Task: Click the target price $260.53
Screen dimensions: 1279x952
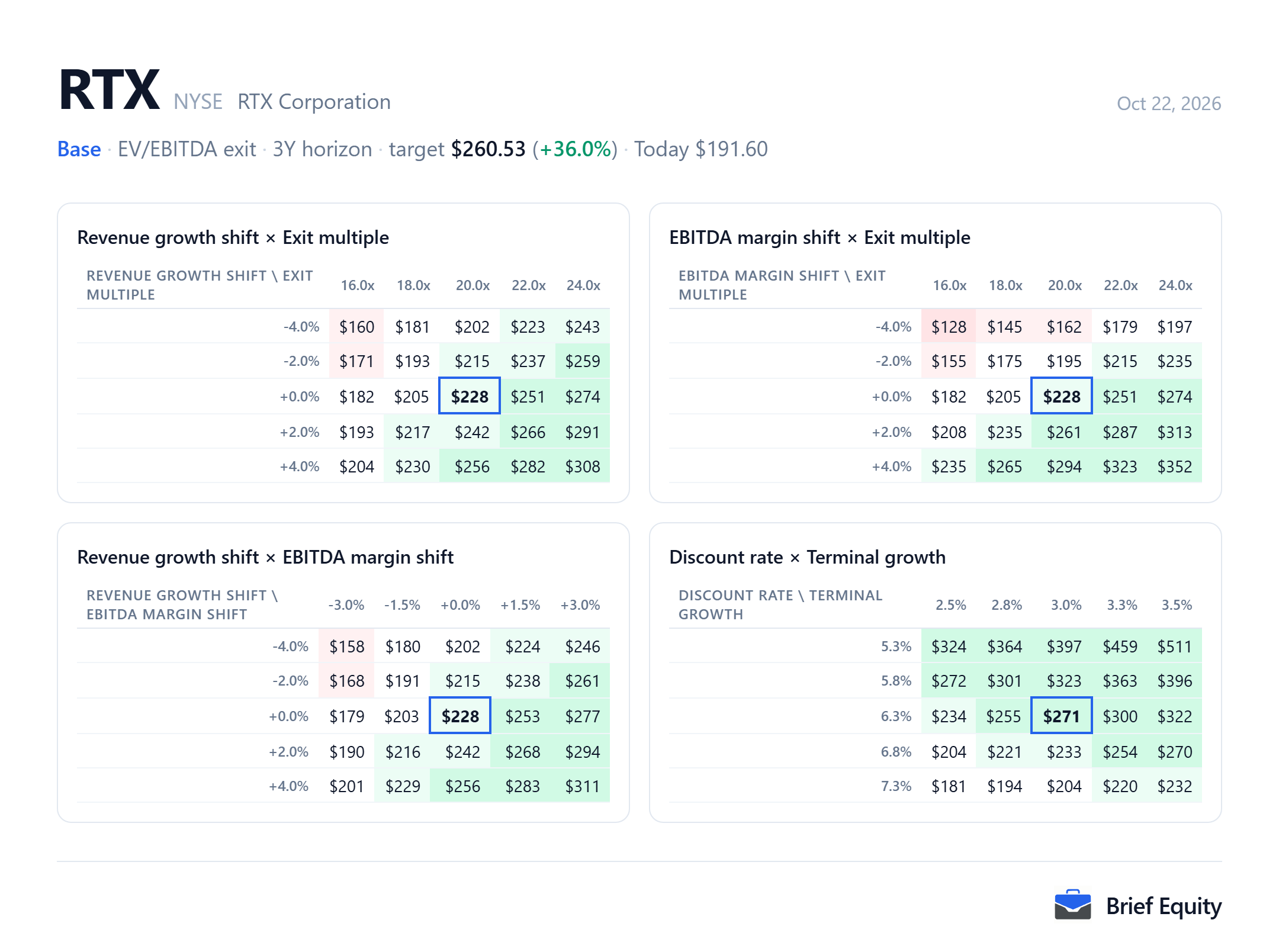Action: point(488,149)
